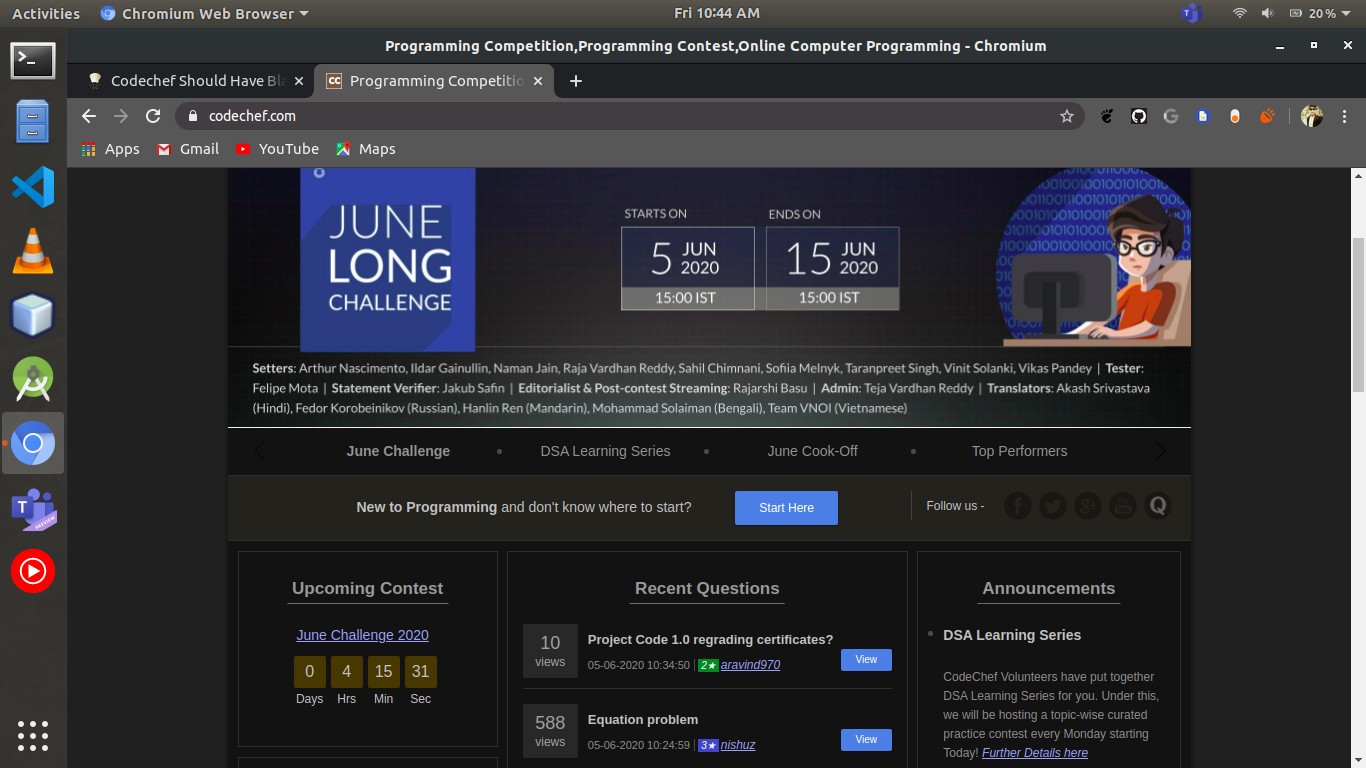Open the orange bowl extension icon
Image resolution: width=1366 pixels, height=768 pixels.
coord(1267,116)
